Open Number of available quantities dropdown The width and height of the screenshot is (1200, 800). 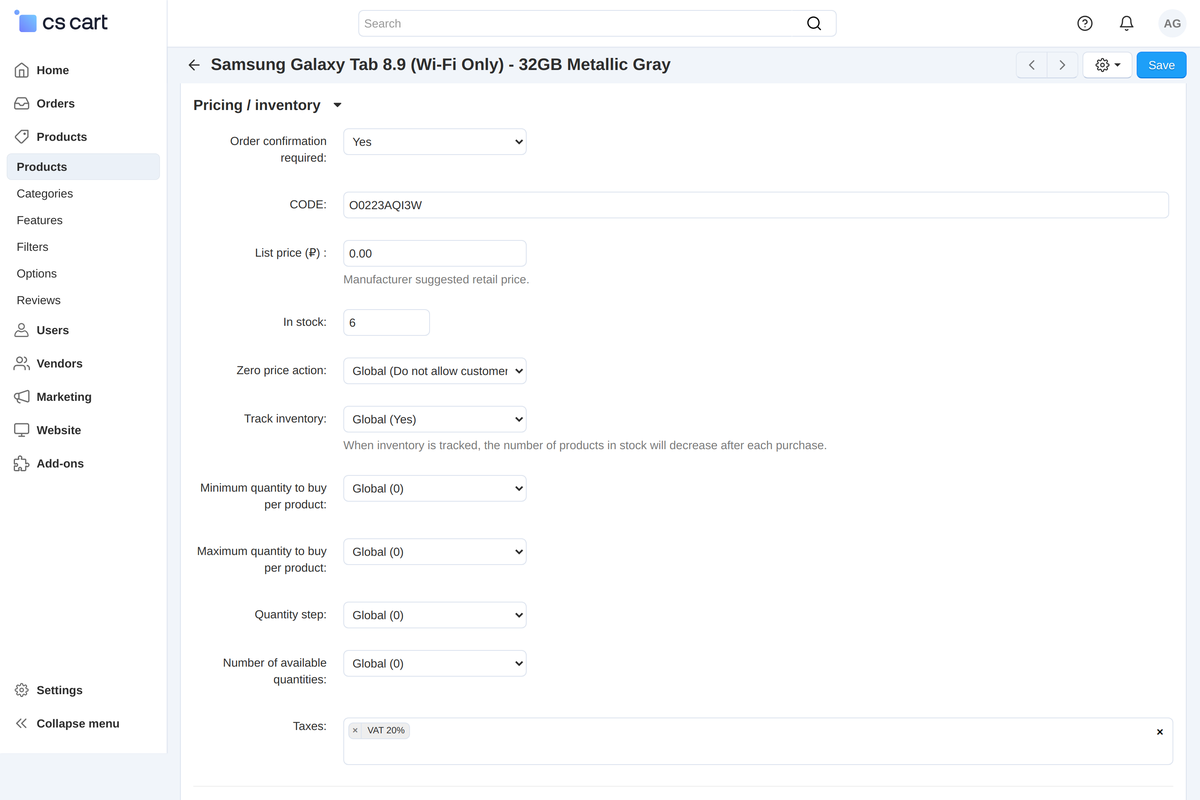click(x=435, y=664)
